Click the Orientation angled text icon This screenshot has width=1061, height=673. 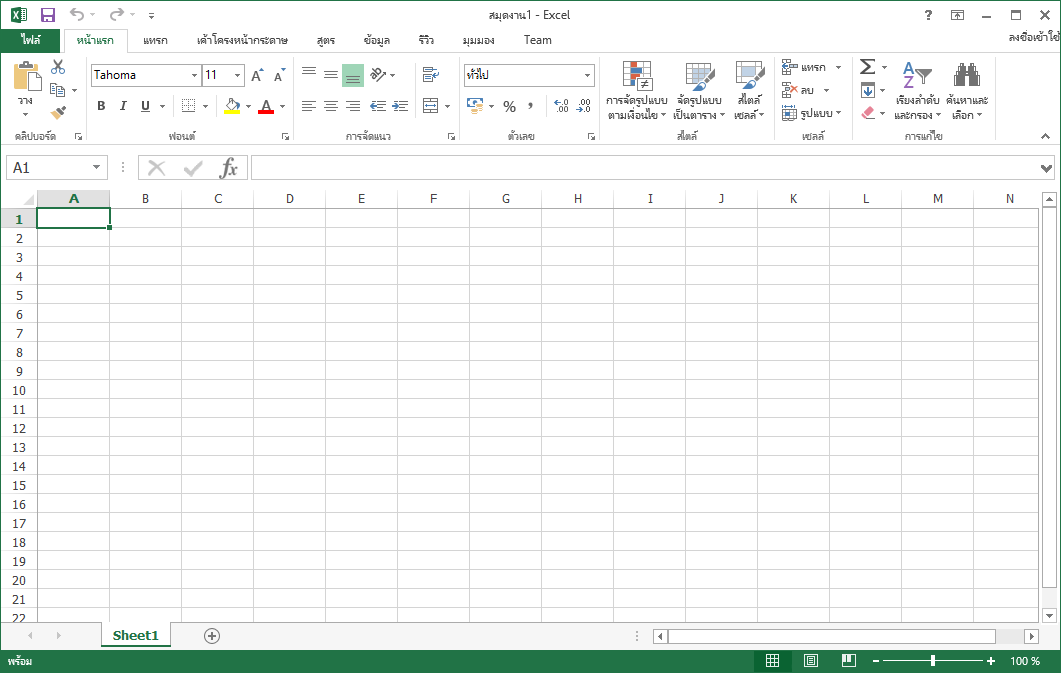[378, 74]
